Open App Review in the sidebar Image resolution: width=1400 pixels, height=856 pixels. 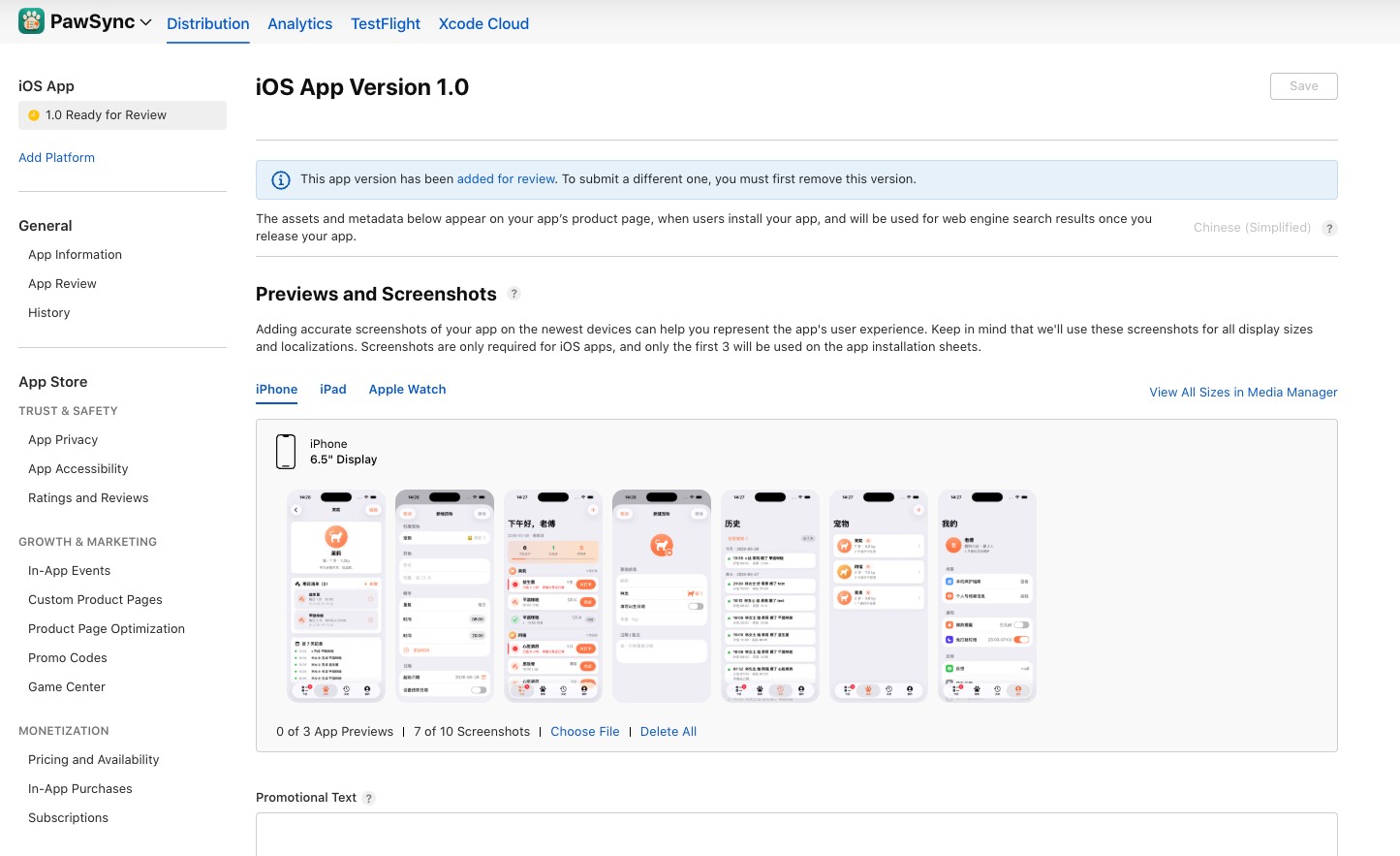point(63,284)
